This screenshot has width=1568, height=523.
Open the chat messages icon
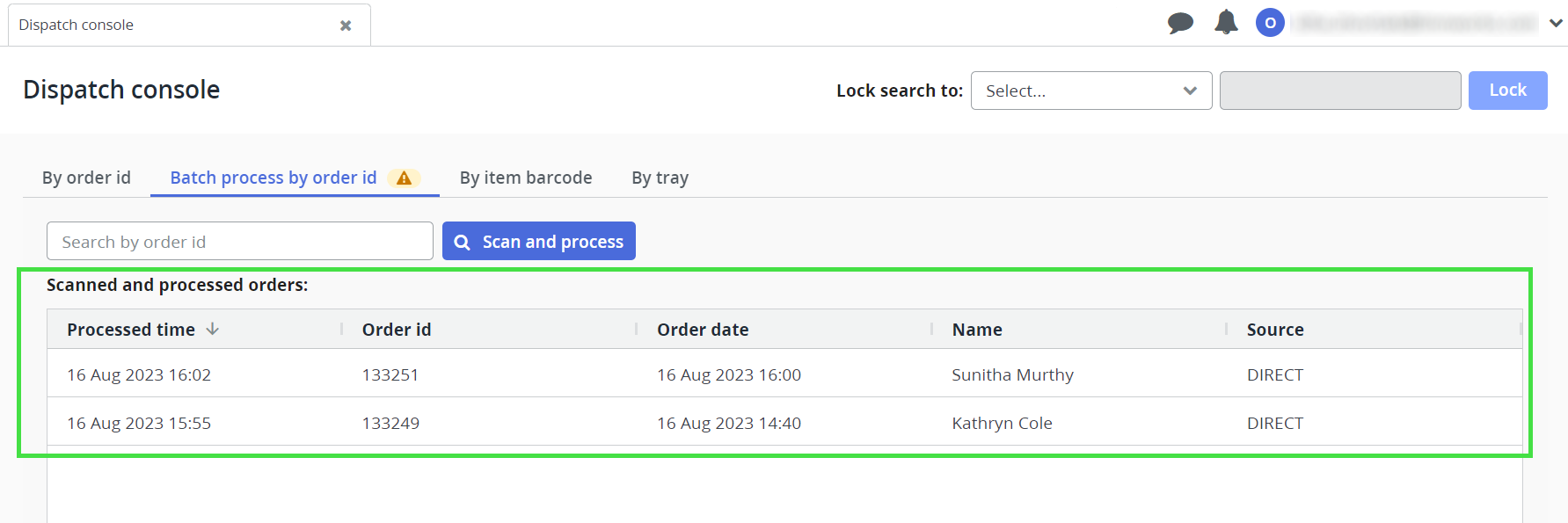(x=1180, y=24)
